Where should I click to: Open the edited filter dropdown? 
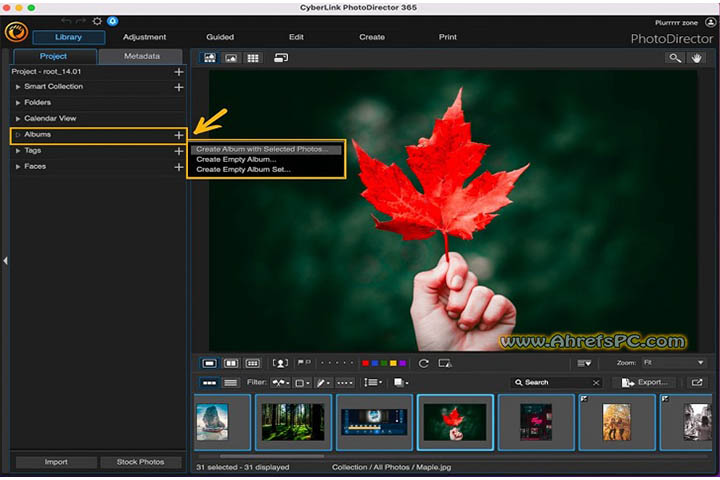coord(323,383)
